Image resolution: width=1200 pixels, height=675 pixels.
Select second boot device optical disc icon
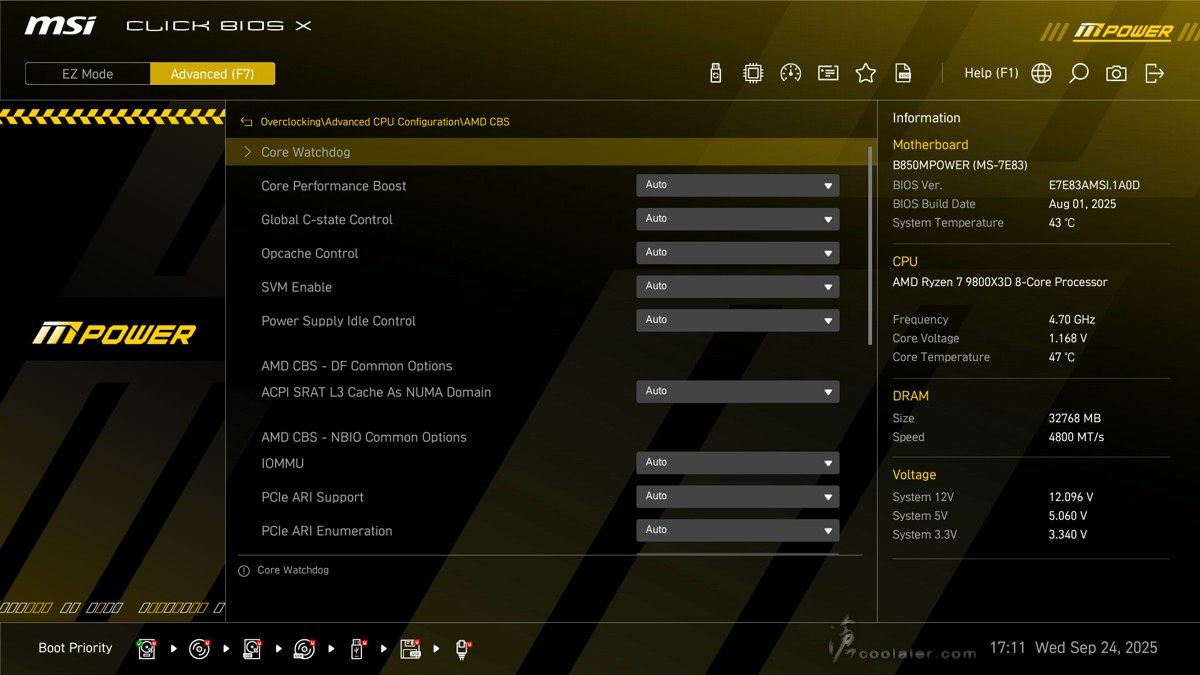coord(200,649)
